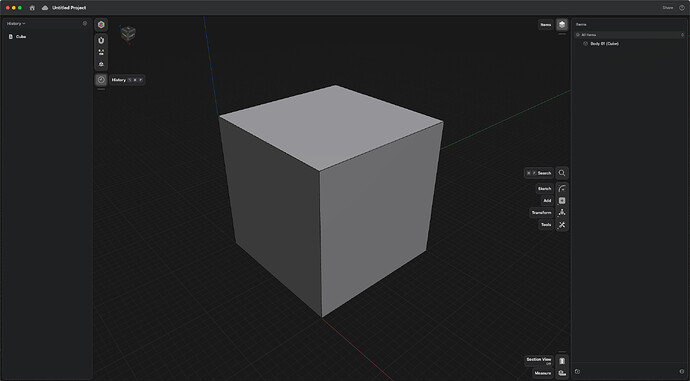Open the units settings icon
690x381 pixels.
[101, 52]
